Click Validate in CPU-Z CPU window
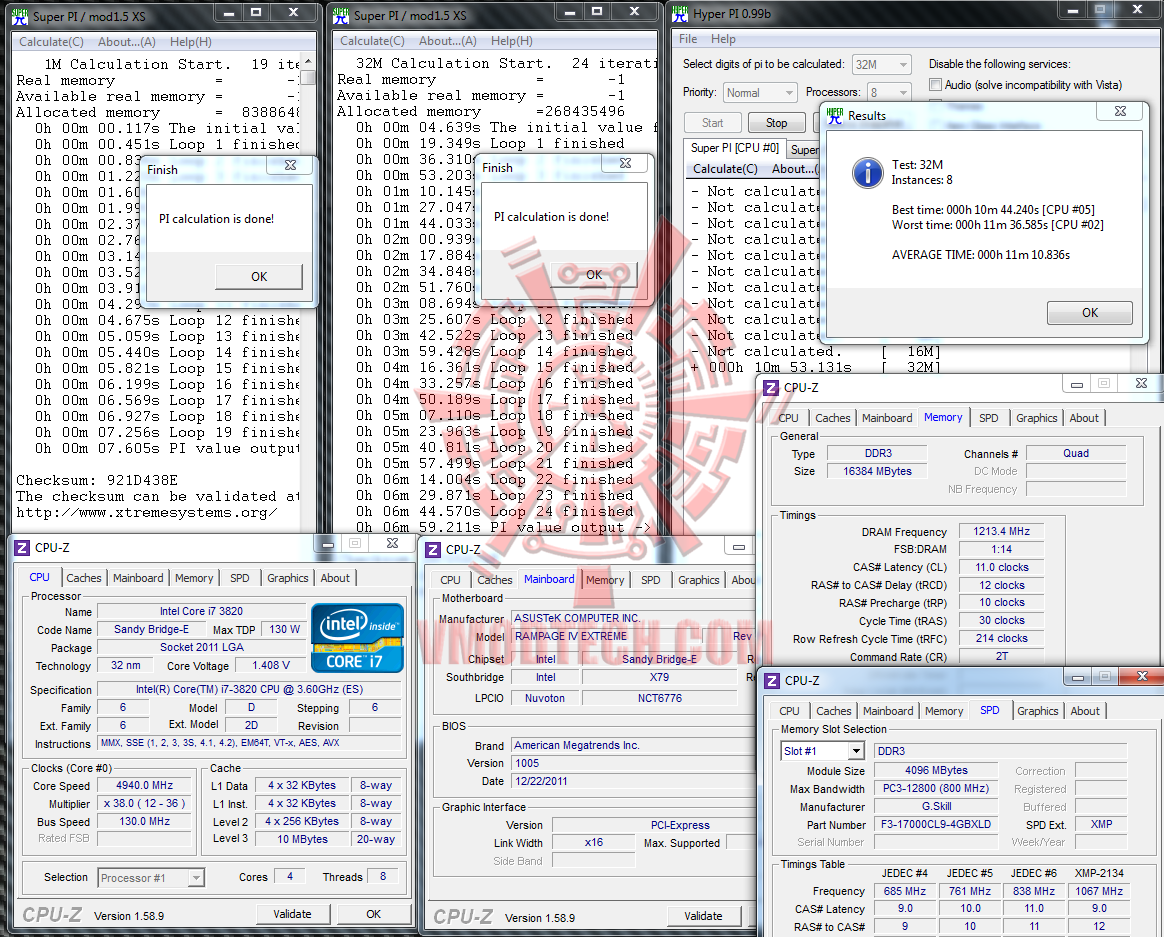Image resolution: width=1164 pixels, height=937 pixels. tap(292, 914)
